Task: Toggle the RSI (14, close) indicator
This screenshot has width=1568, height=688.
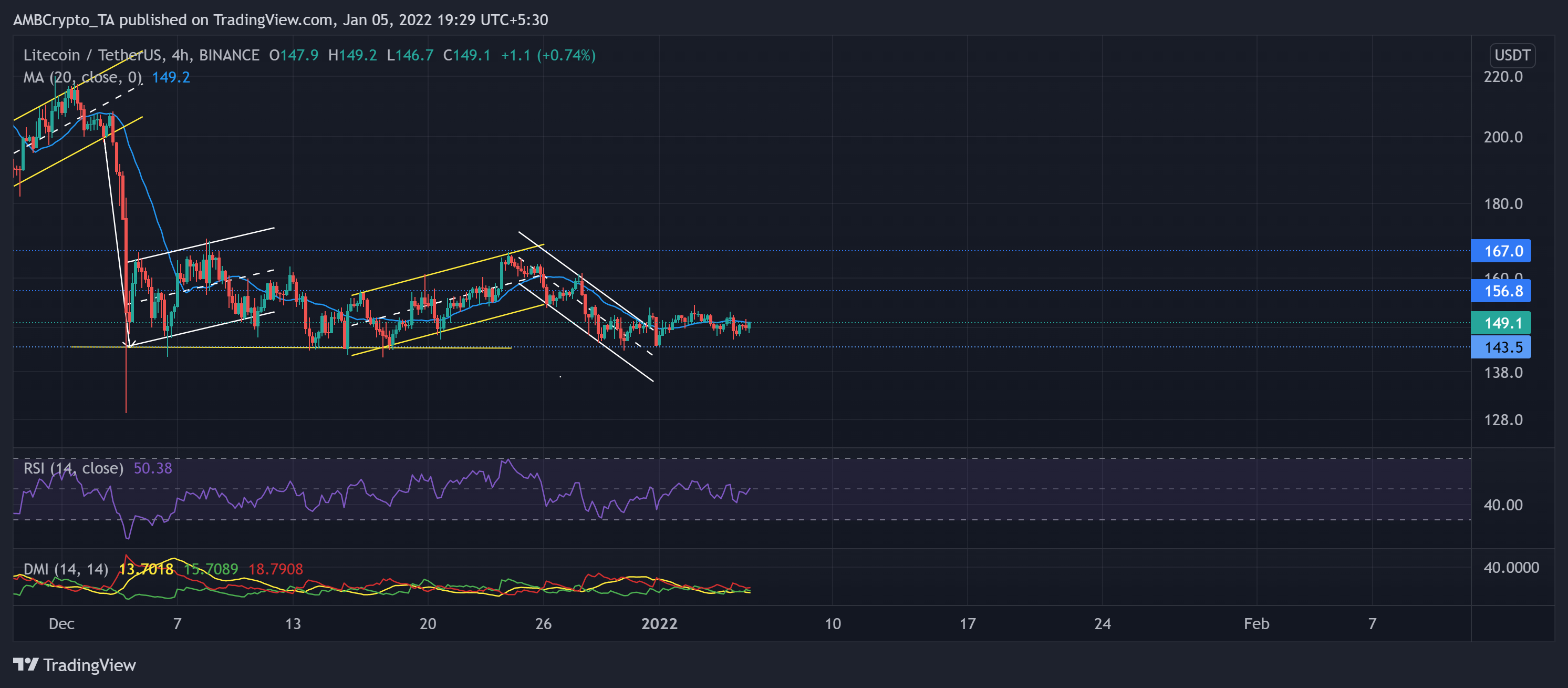Action: coord(73,468)
